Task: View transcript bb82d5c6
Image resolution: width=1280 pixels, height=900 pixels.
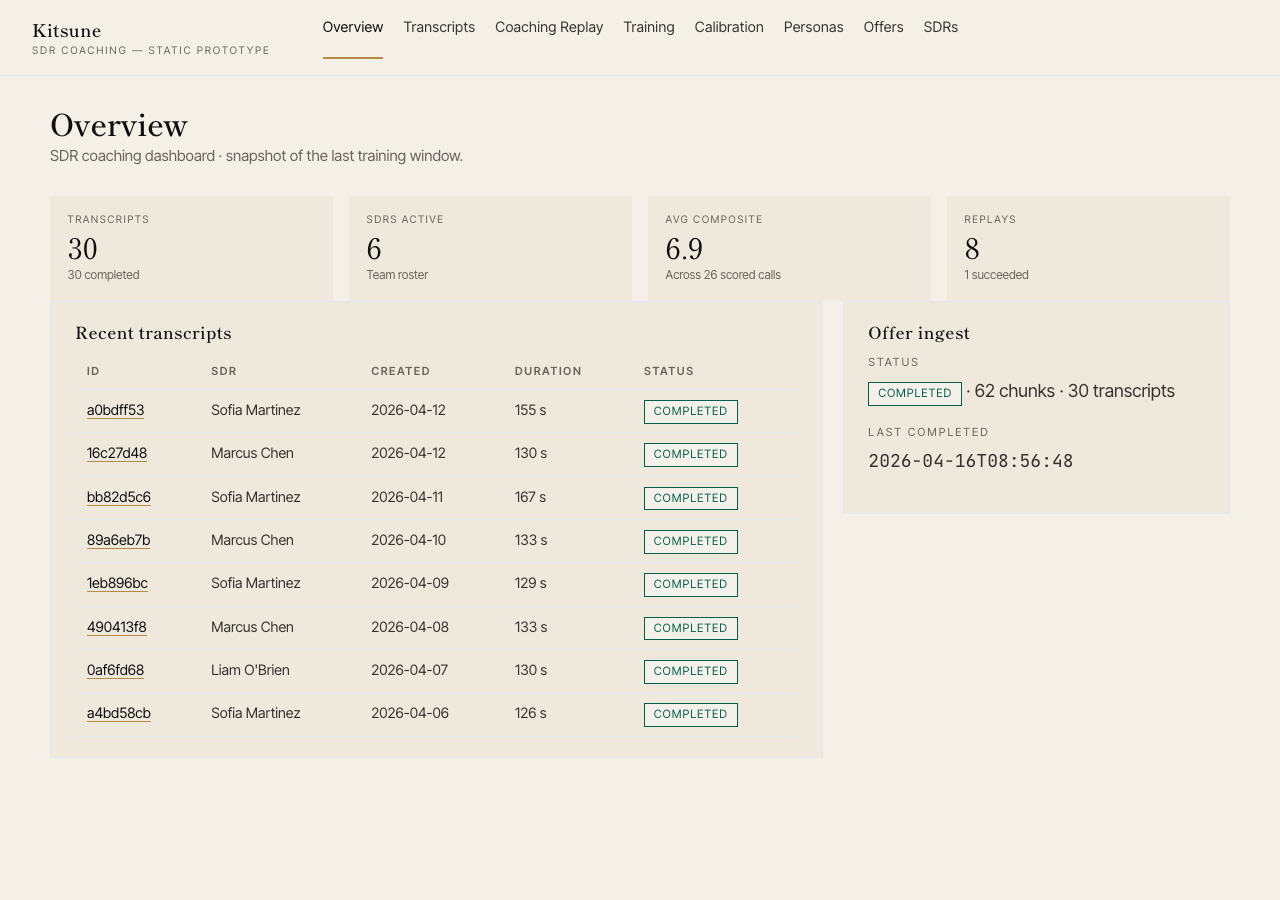Action: point(118,497)
